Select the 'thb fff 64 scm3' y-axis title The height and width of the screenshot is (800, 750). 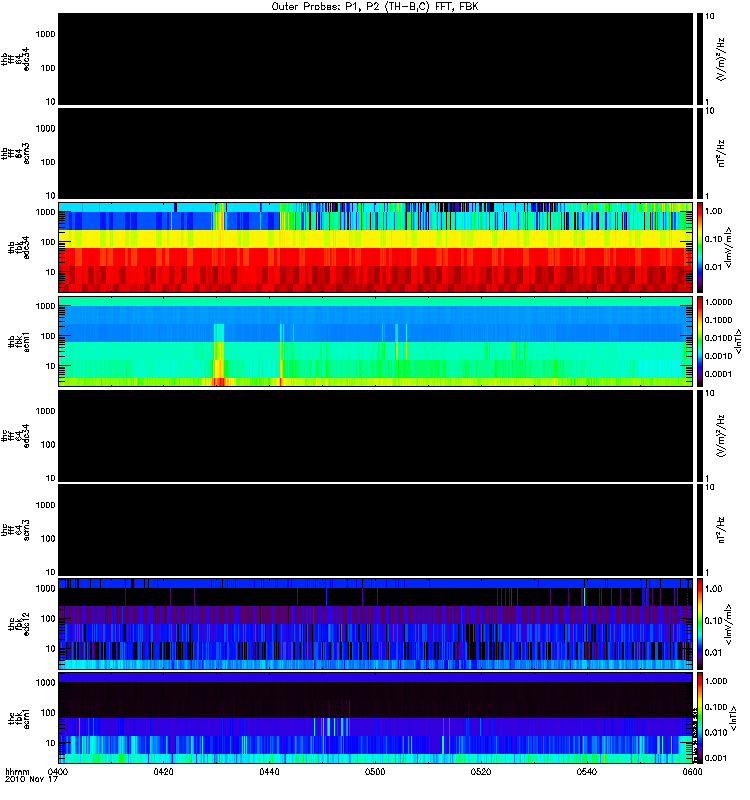[15, 153]
